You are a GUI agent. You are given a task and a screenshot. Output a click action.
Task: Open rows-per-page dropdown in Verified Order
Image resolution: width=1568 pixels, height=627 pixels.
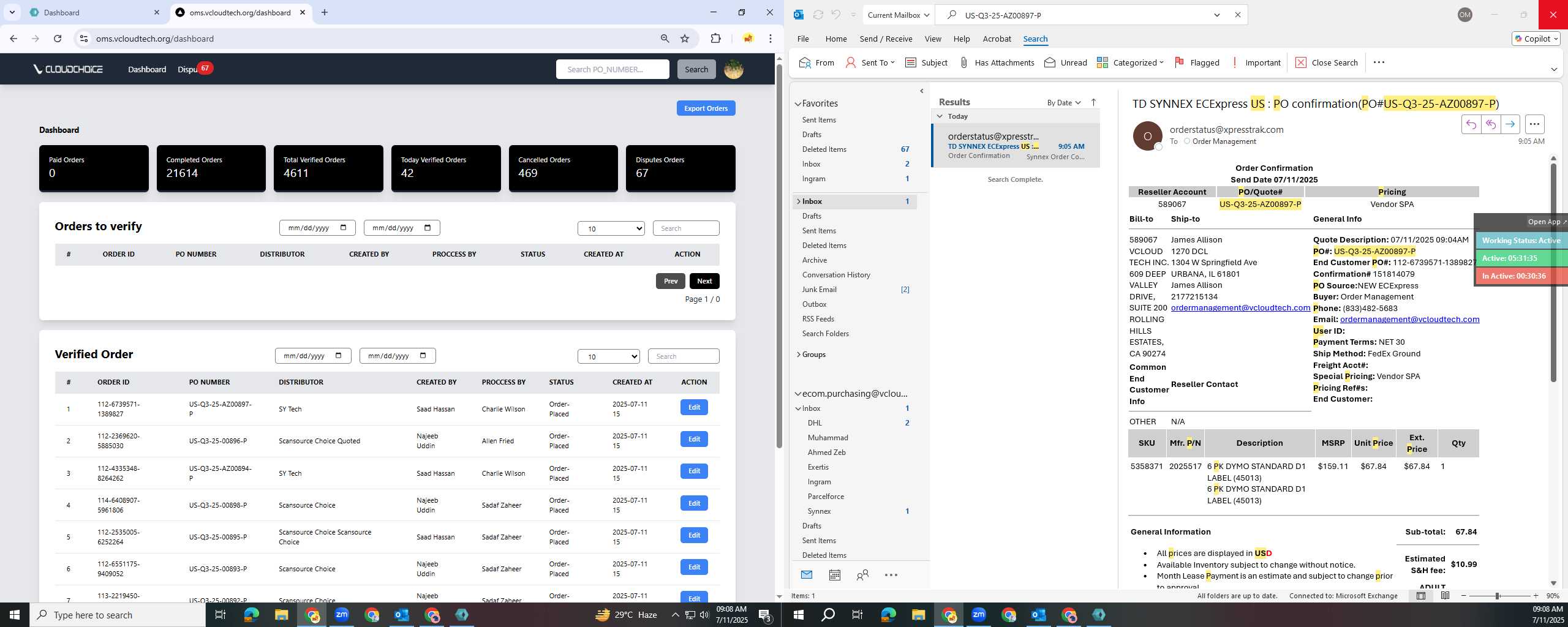(x=608, y=356)
